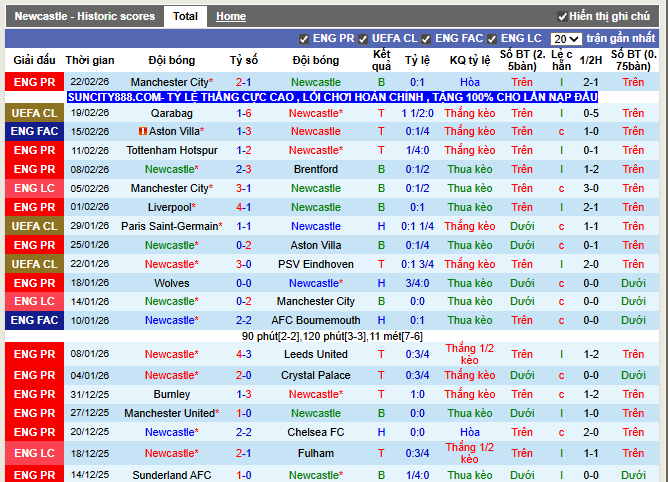Click Manchester United team name
The height and width of the screenshot is (482, 668).
coord(172,413)
